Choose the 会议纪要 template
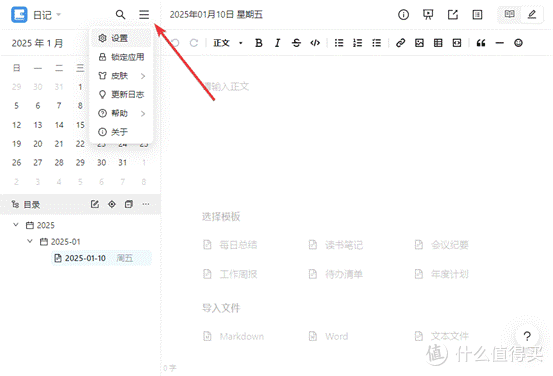 pyautogui.click(x=441, y=244)
